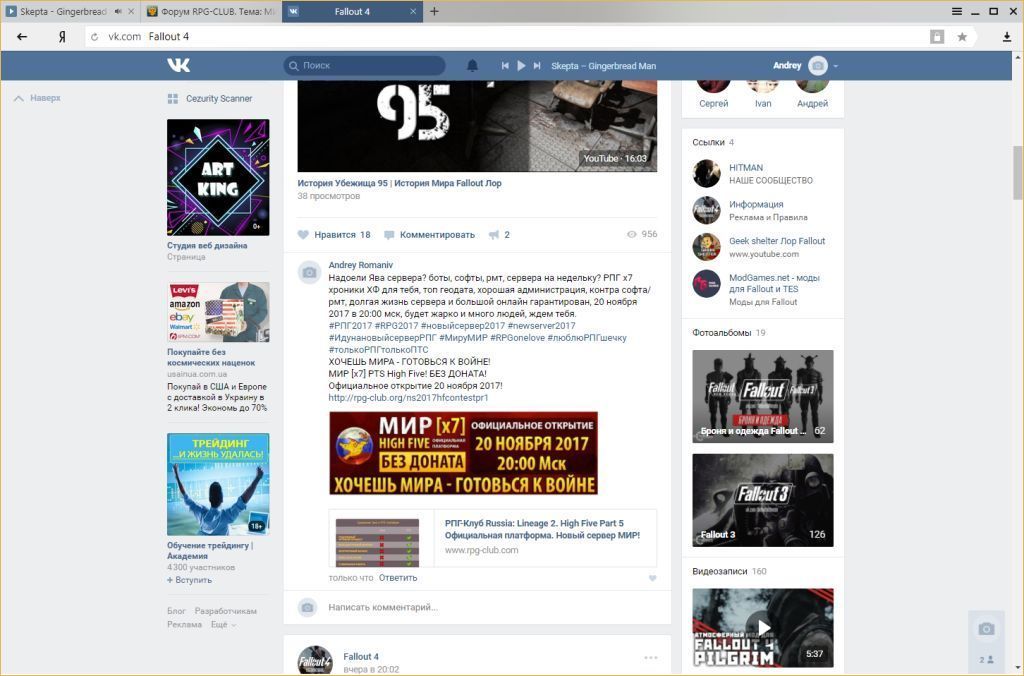1024x676 pixels.
Task: Open browser downloads arrow icon
Action: pyautogui.click(x=1007, y=37)
